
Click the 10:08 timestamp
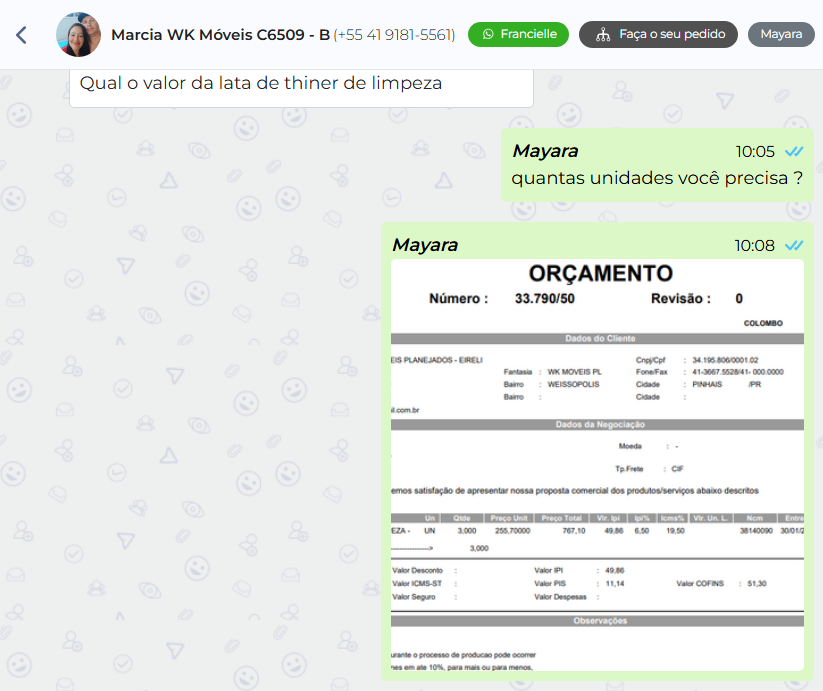click(x=754, y=245)
